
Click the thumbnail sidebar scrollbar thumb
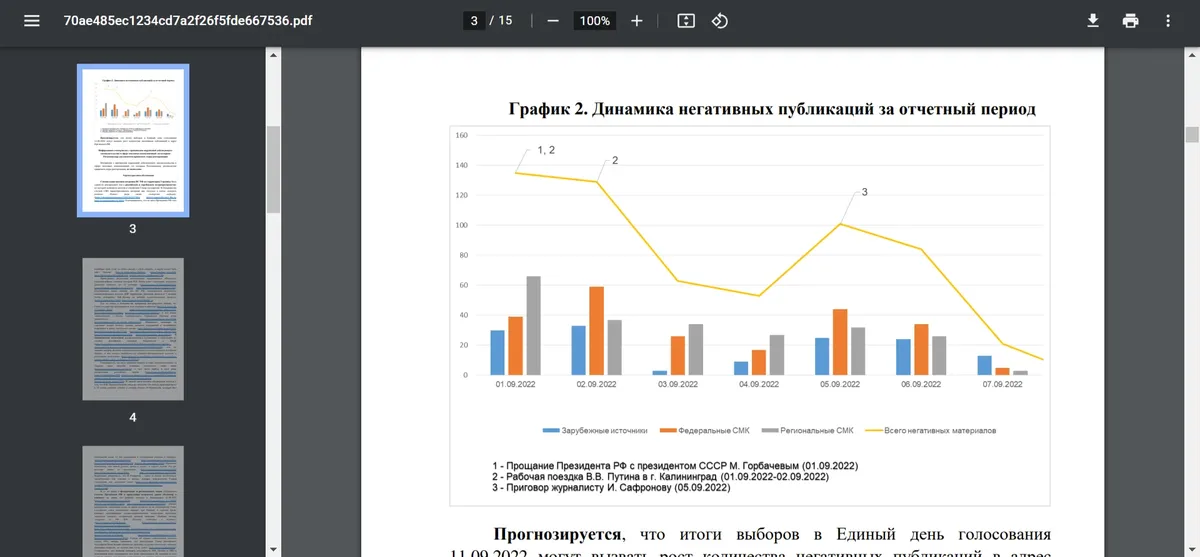(273, 168)
